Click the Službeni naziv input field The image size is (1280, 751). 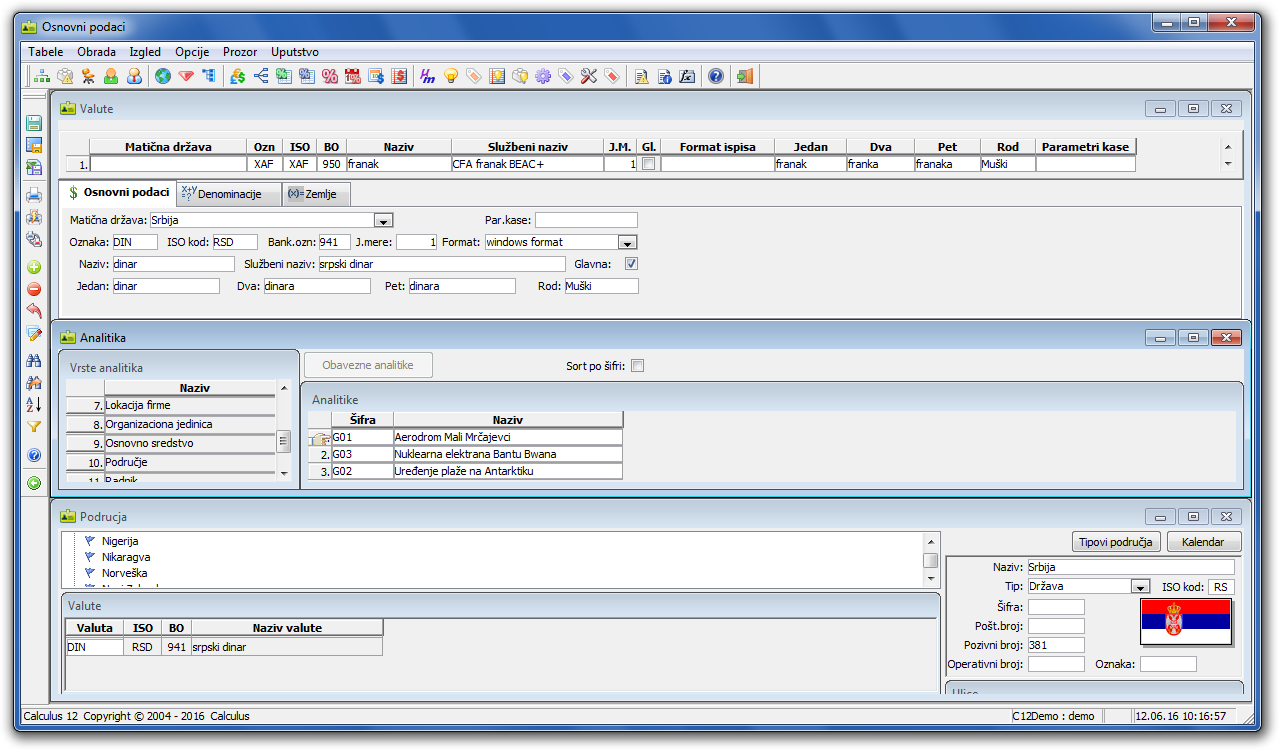[x=441, y=264]
